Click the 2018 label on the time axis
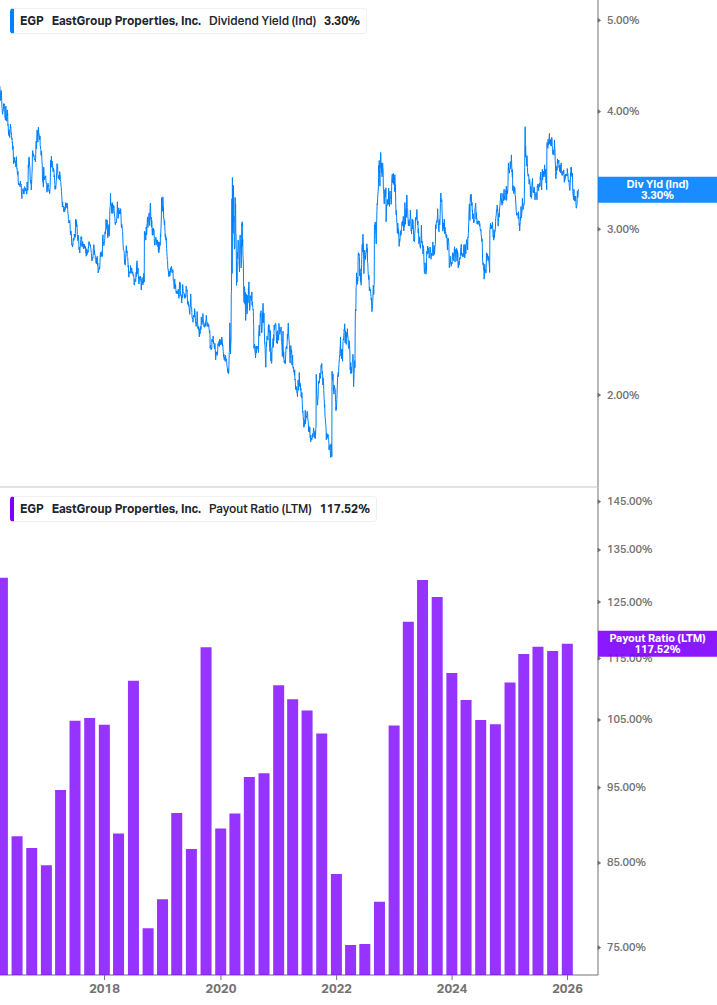 [x=104, y=989]
